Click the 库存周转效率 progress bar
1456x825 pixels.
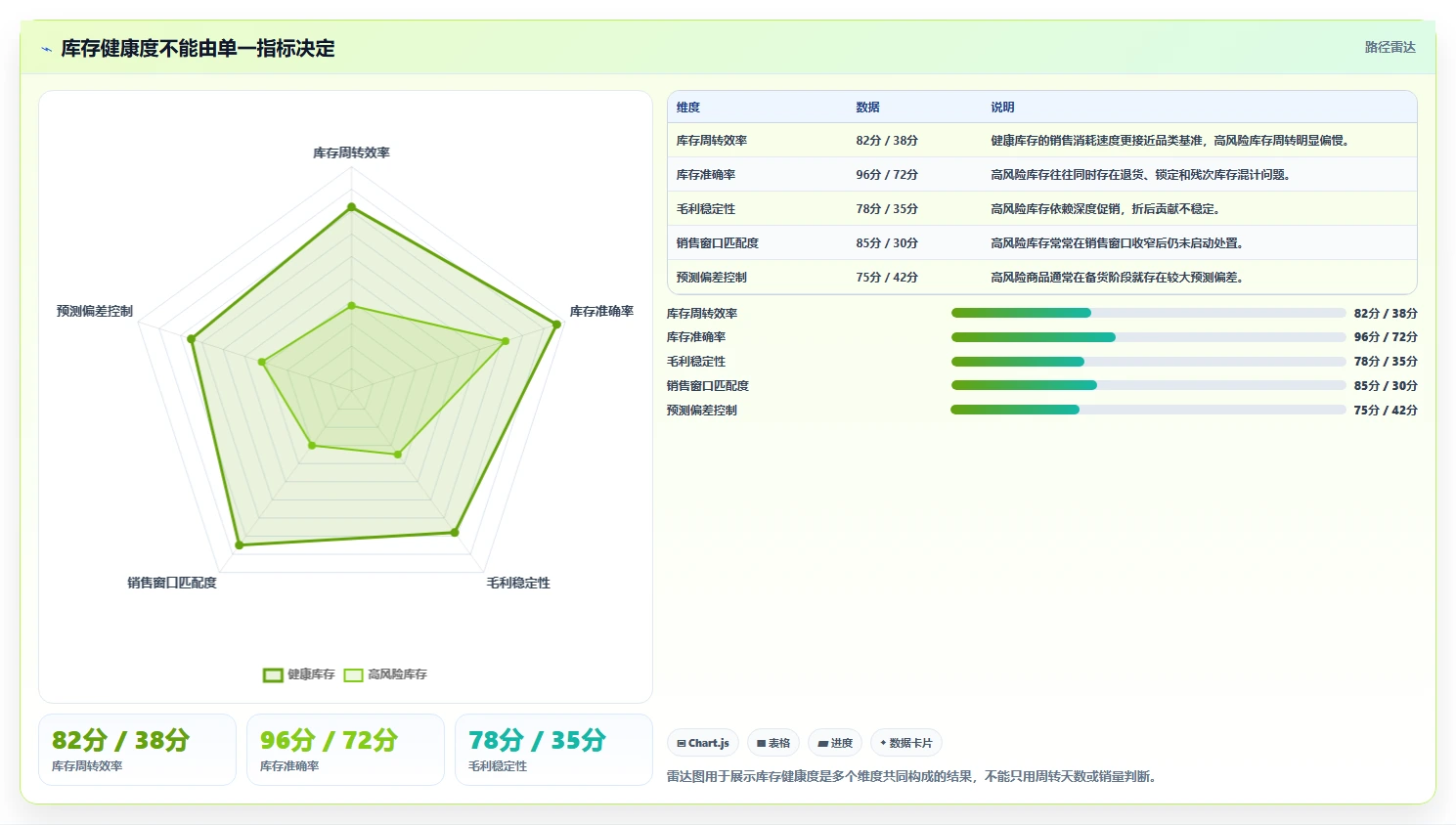[x=1148, y=313]
